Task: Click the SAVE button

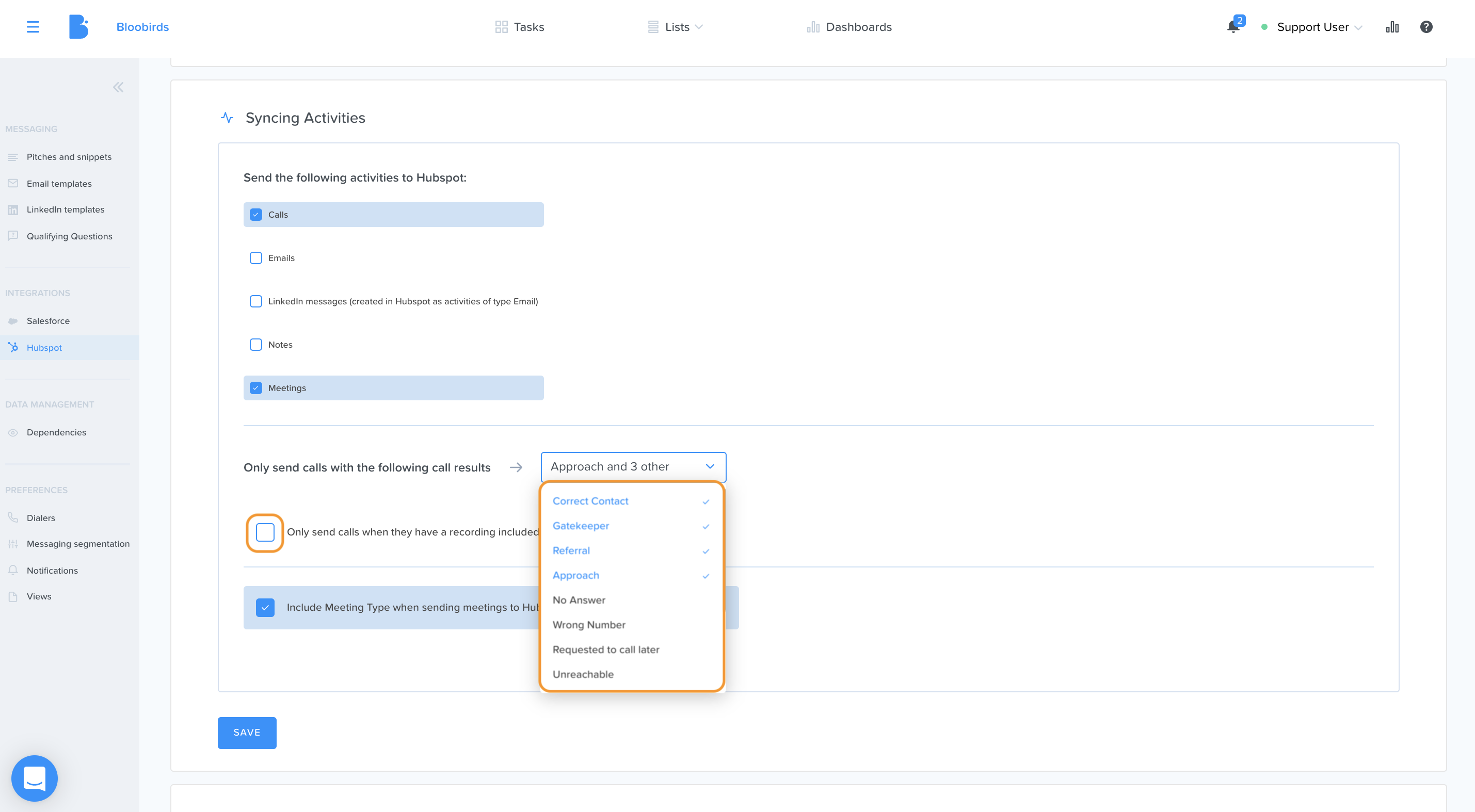Action: pos(247,733)
